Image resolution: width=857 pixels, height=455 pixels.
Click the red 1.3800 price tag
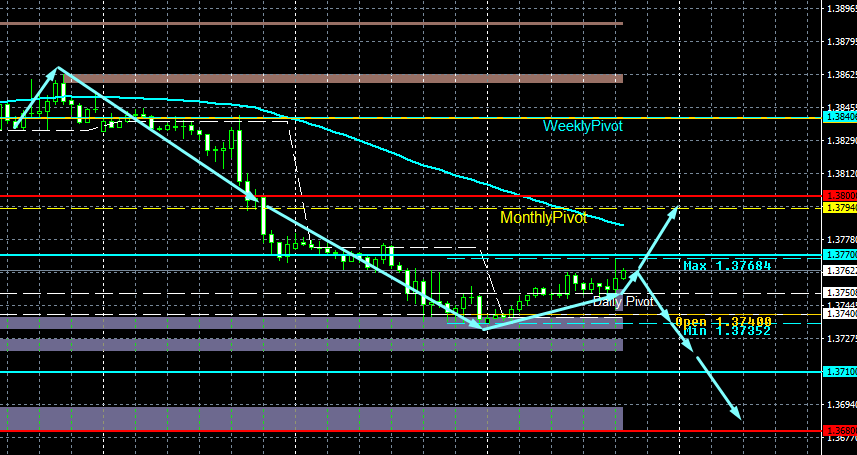[x=840, y=195]
